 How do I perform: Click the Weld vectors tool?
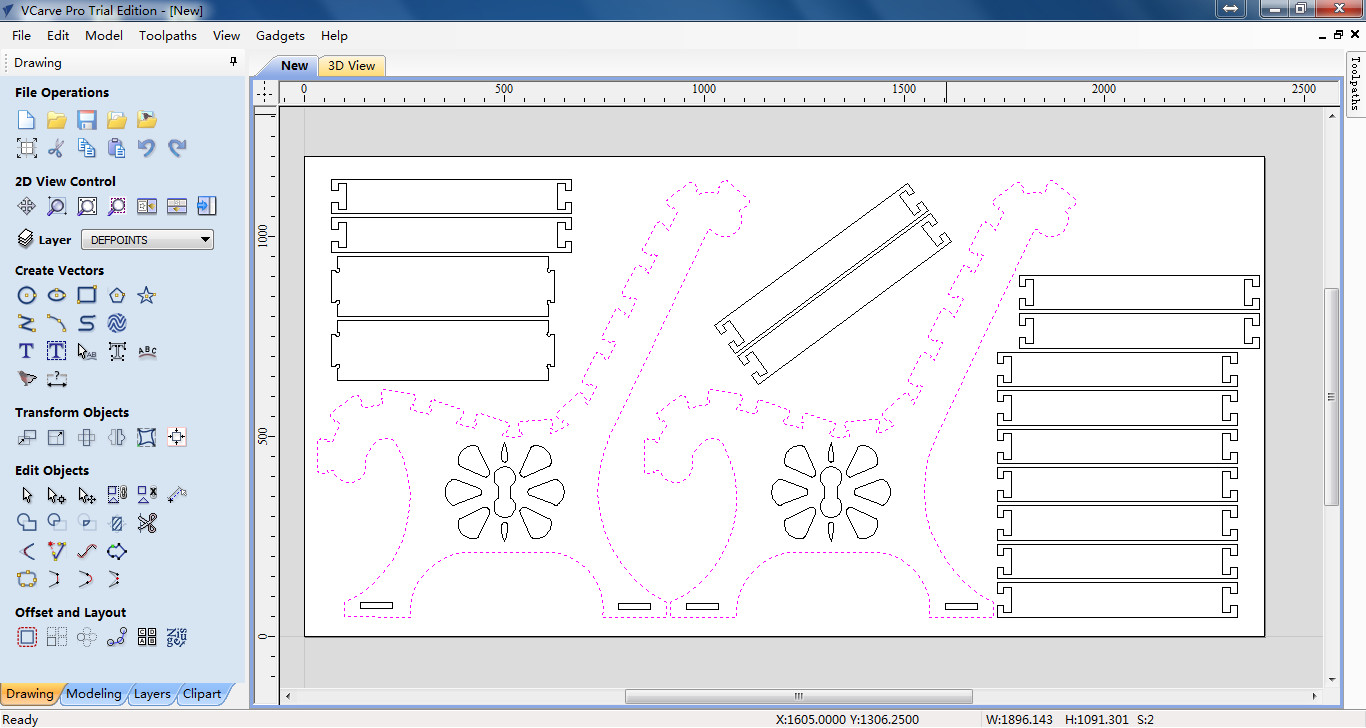click(x=27, y=522)
